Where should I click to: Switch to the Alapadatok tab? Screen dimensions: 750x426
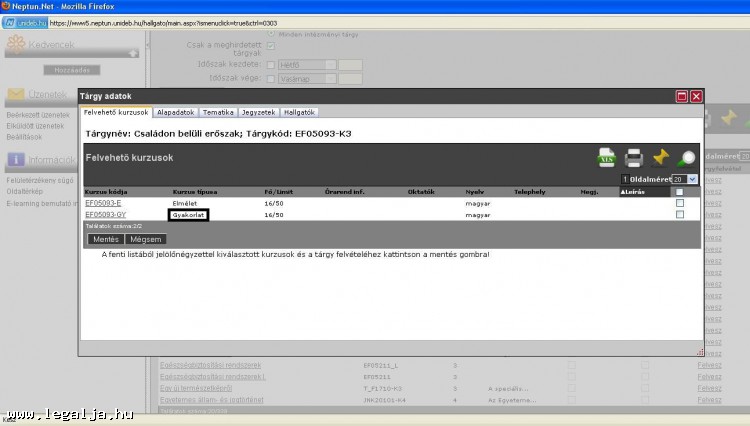coord(175,112)
